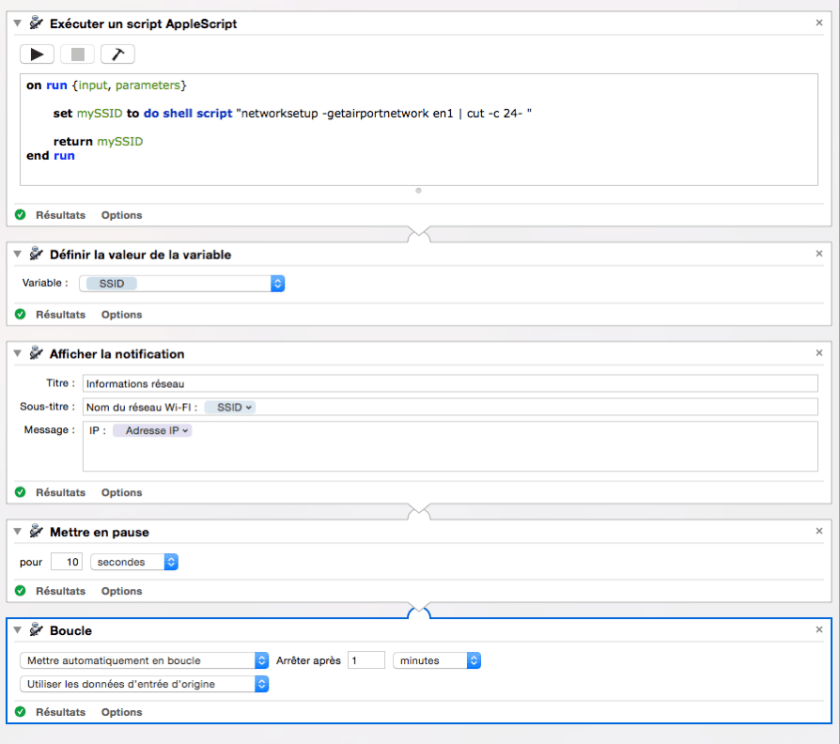Remove the Définir la valeur de la variable action
This screenshot has width=840, height=744.
[x=819, y=254]
